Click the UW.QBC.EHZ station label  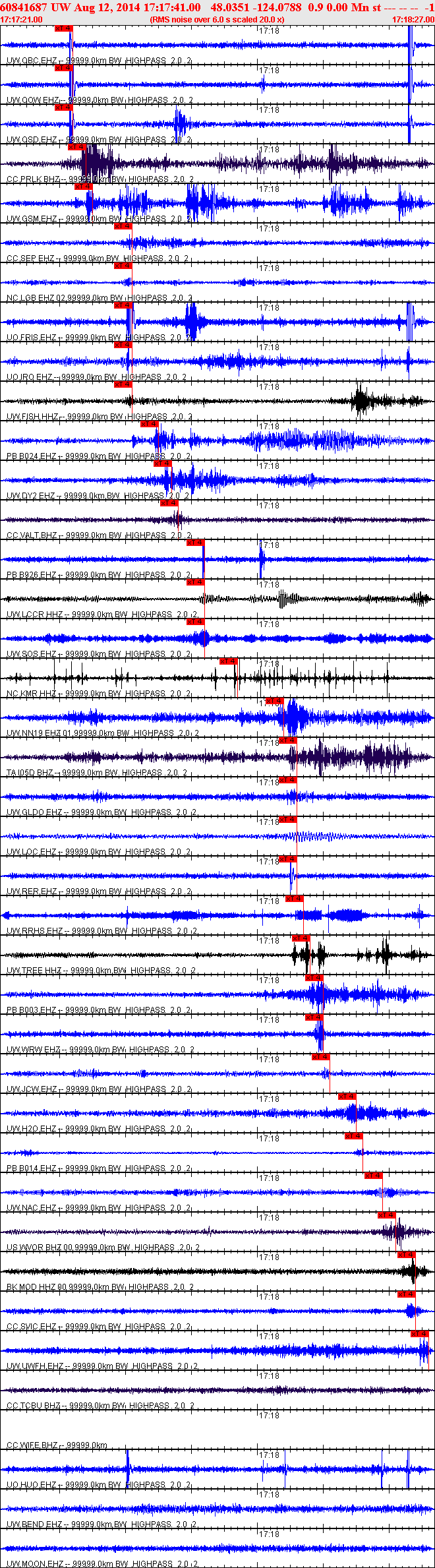32,61
